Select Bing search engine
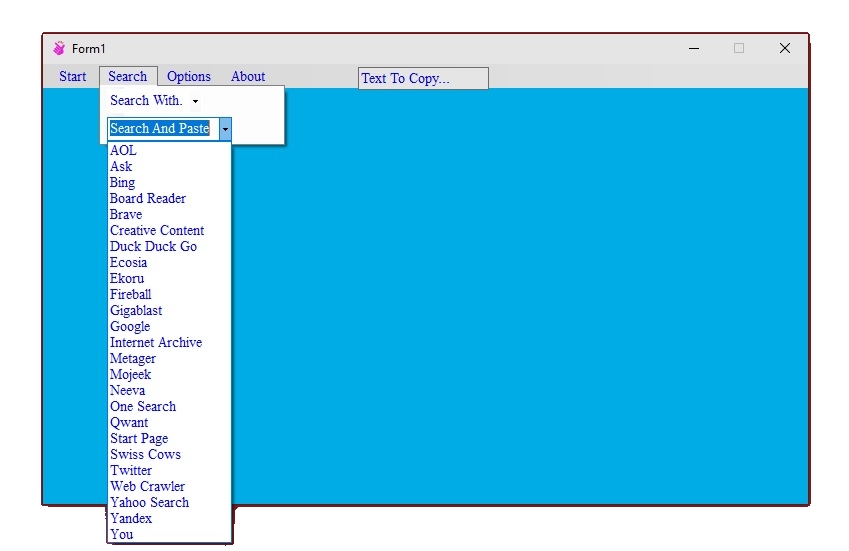Screen dimensions: 849x551 coord(169,182)
